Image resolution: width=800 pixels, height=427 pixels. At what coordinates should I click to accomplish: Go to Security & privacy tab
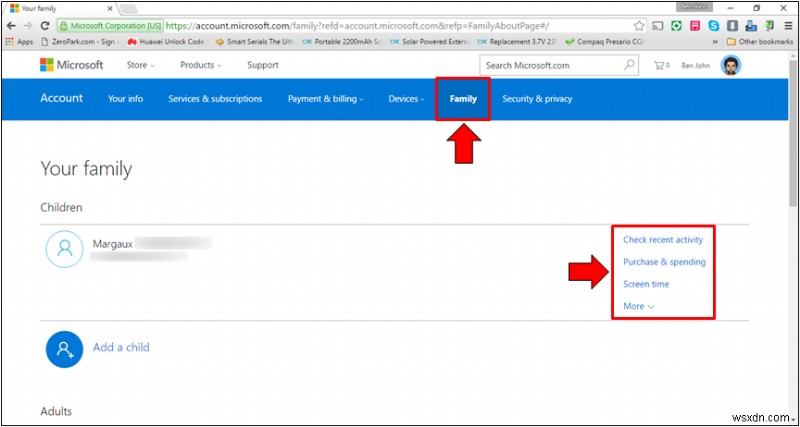click(537, 99)
